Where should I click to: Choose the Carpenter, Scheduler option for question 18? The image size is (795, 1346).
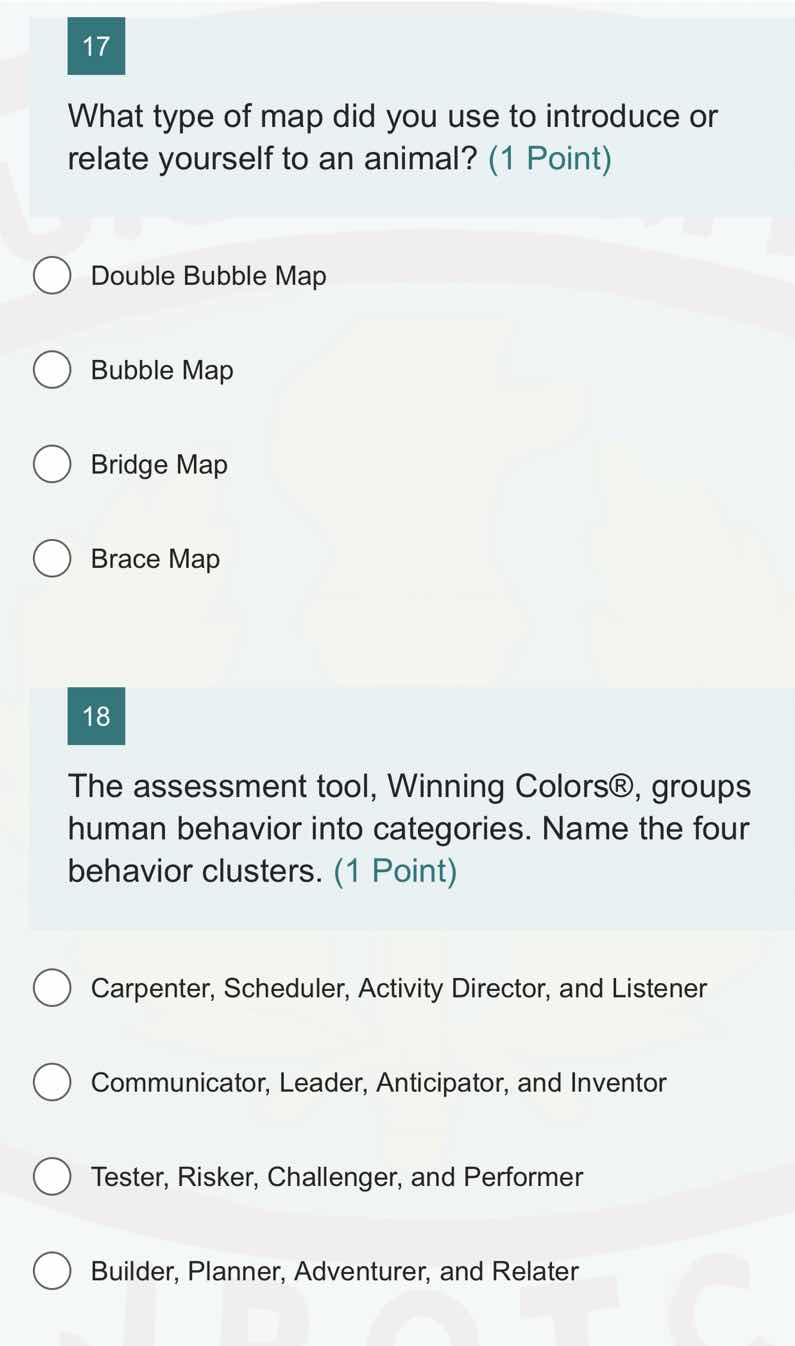52,988
